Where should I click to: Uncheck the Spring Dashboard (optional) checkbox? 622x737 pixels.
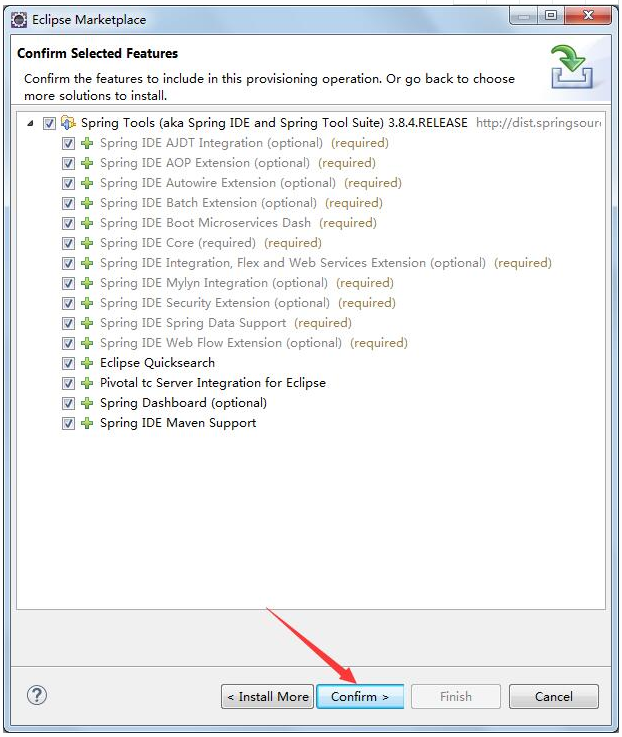click(x=68, y=403)
